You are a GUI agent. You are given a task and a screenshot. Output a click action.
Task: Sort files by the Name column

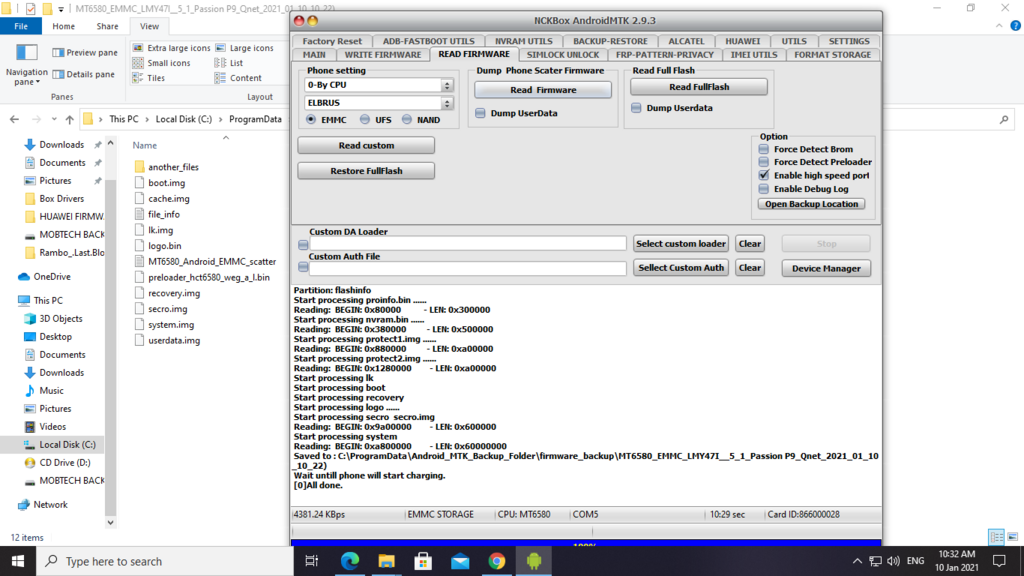[x=144, y=145]
